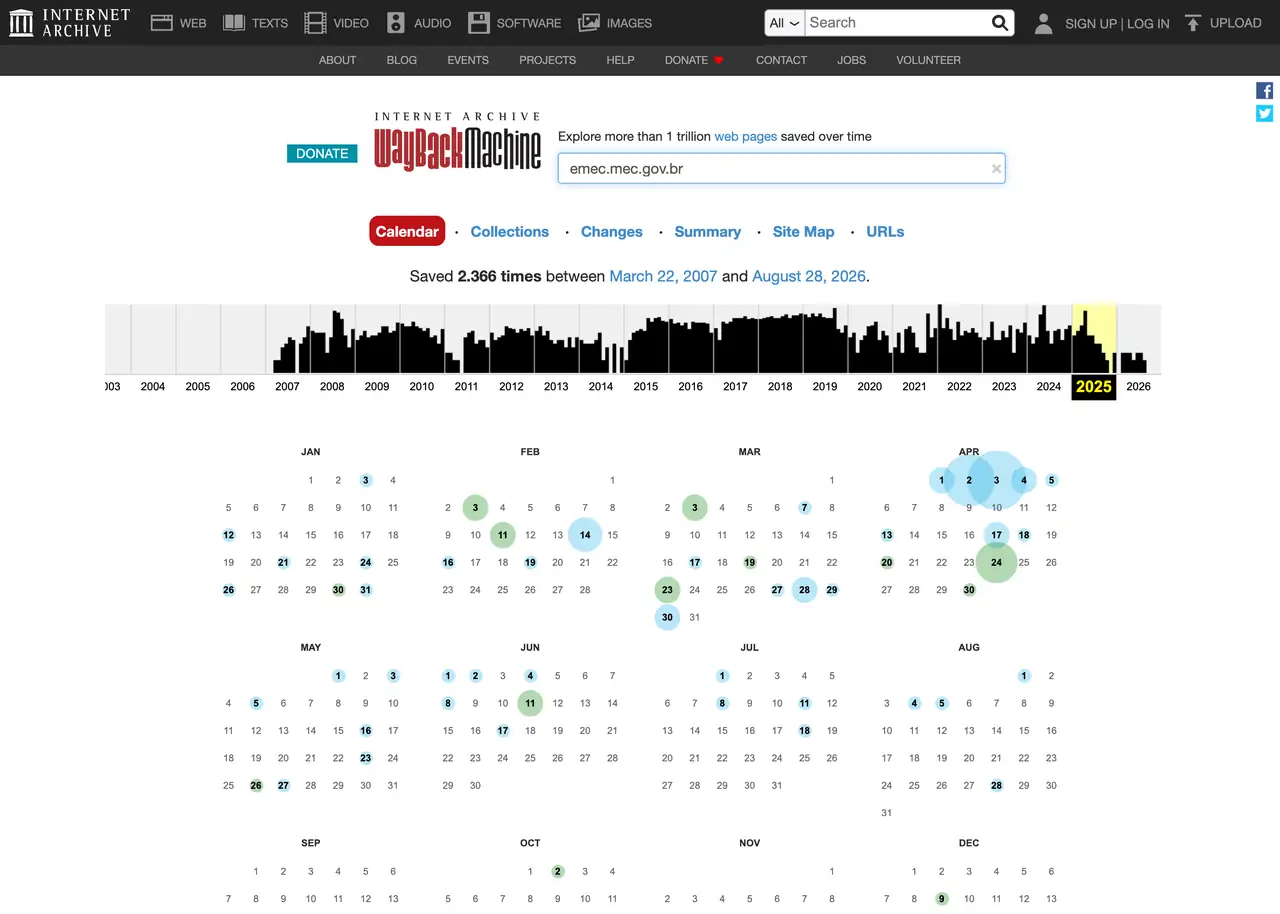Open the Blog menu item
The width and height of the screenshot is (1280, 914).
pos(402,60)
